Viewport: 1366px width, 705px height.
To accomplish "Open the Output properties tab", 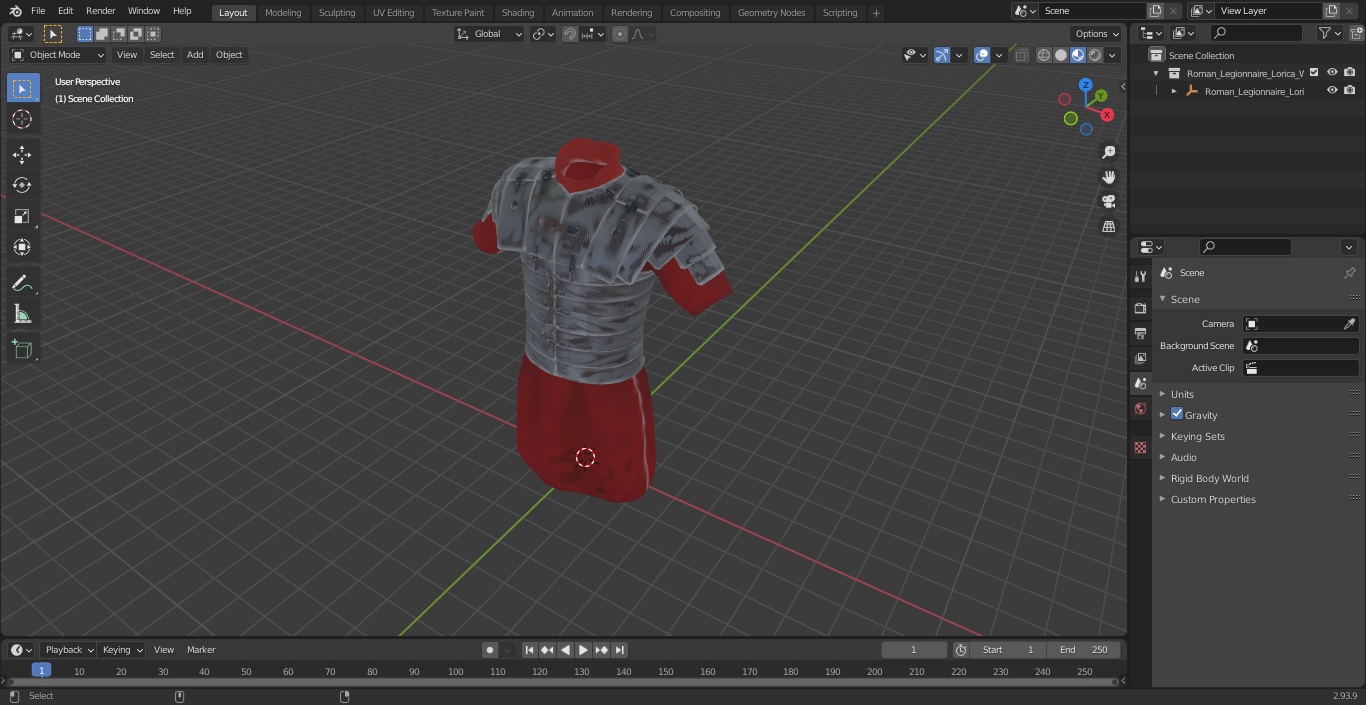I will [x=1140, y=333].
